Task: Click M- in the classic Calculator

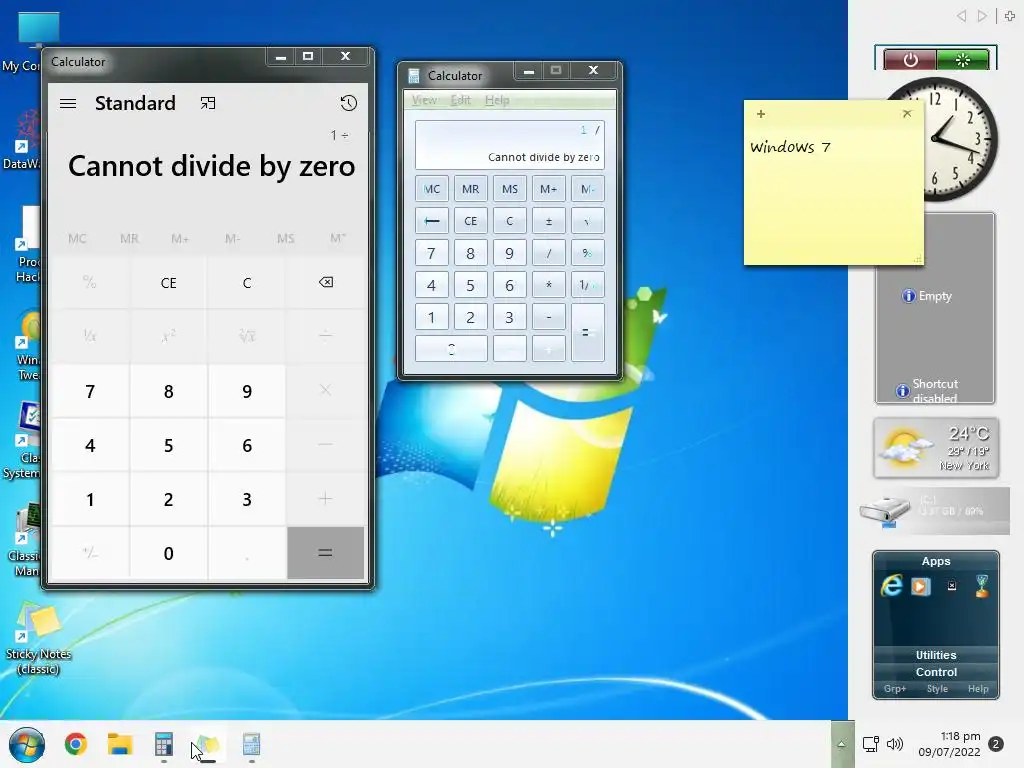Action: 588,189
